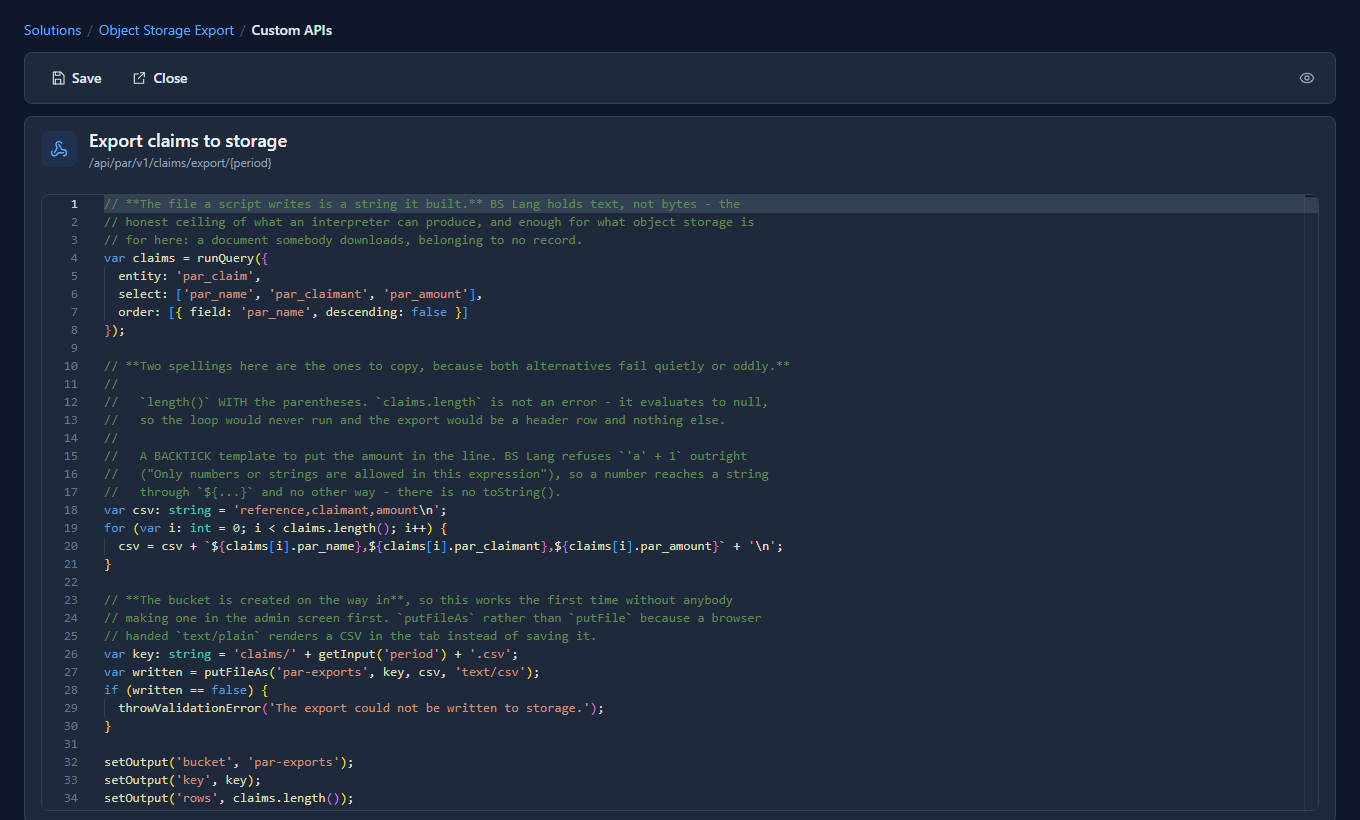Click line number 1 in the gutter
1360x820 pixels.
click(x=74, y=204)
